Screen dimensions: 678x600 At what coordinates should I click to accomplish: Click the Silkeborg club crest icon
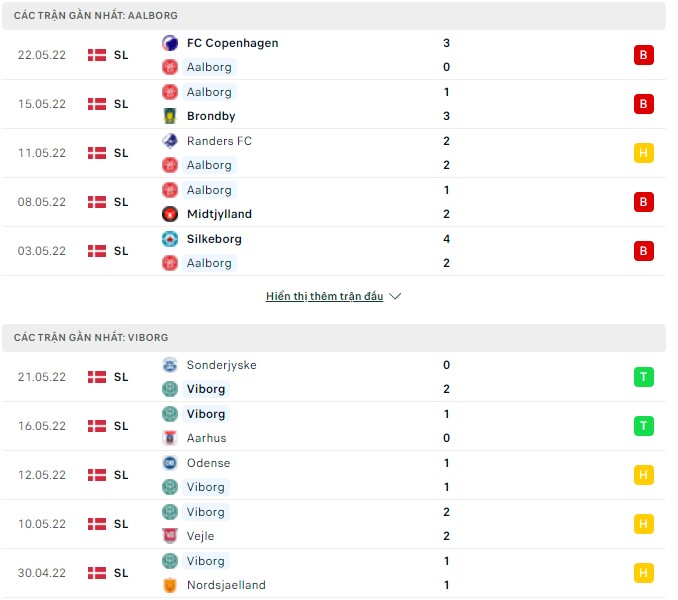[170, 239]
